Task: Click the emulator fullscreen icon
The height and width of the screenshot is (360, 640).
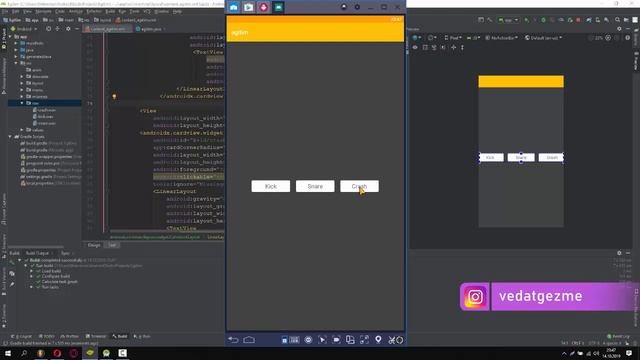Action: 364,340
